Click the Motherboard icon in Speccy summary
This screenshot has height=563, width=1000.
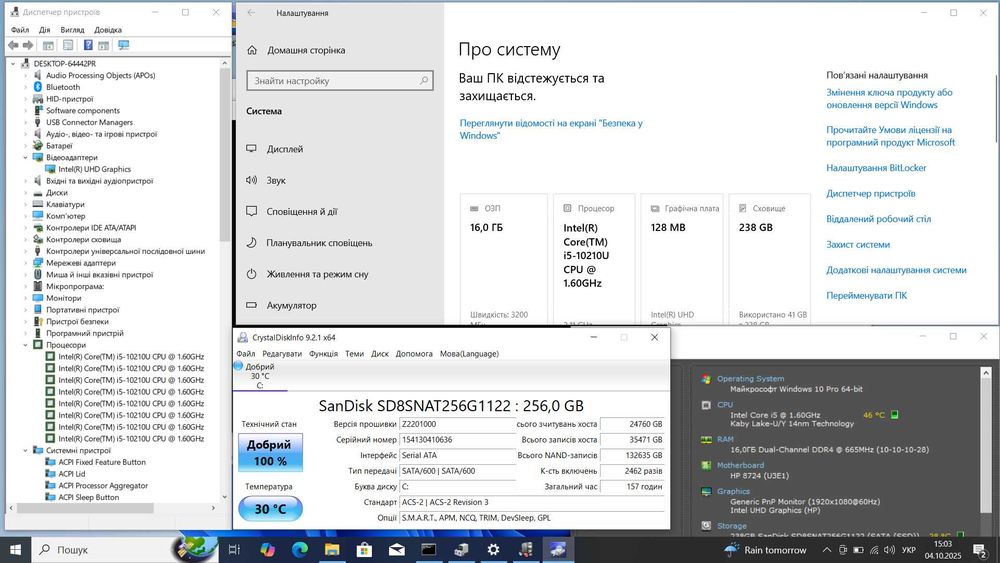point(706,465)
